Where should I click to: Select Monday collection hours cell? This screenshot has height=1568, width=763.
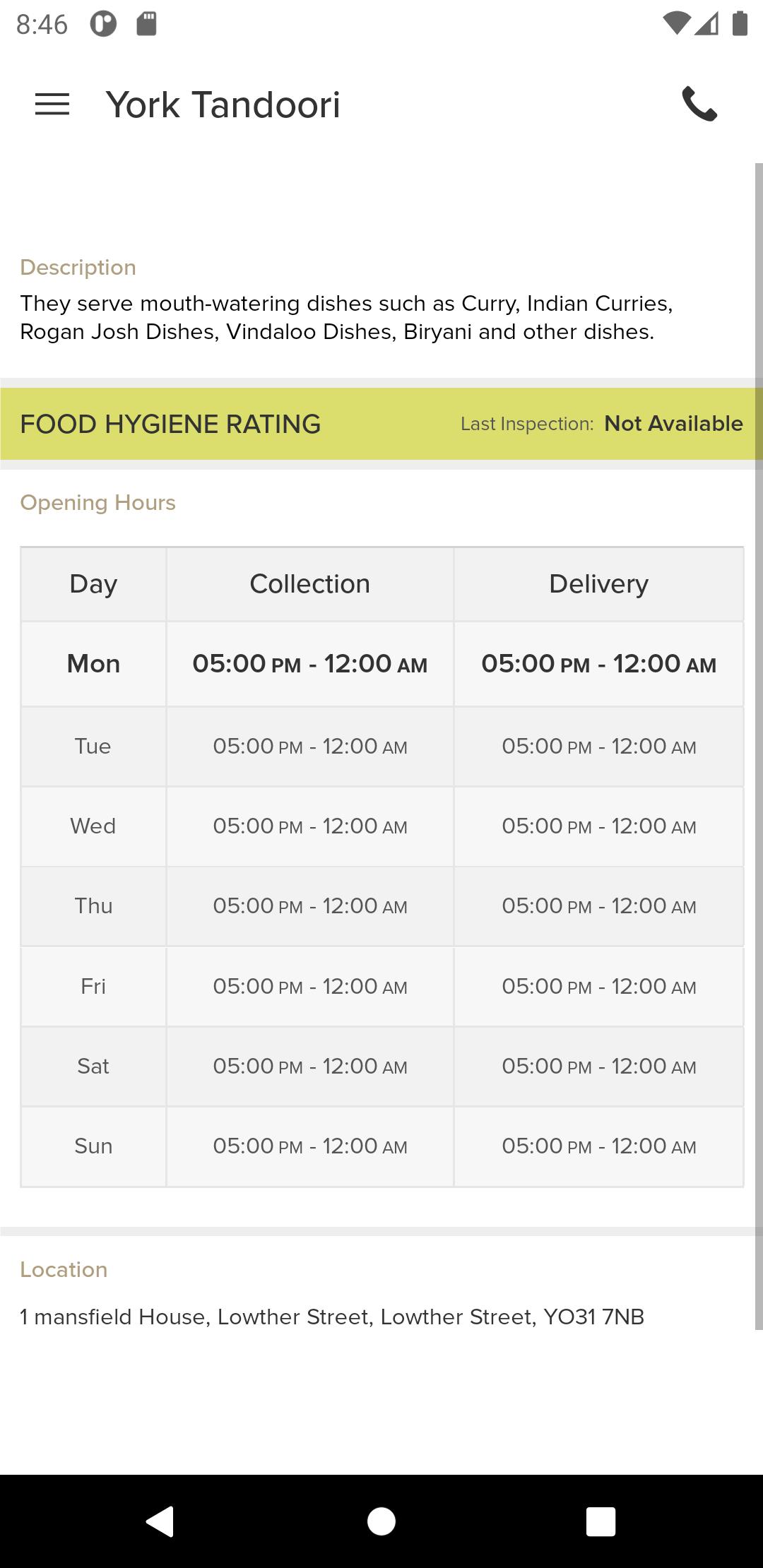pyautogui.click(x=310, y=664)
